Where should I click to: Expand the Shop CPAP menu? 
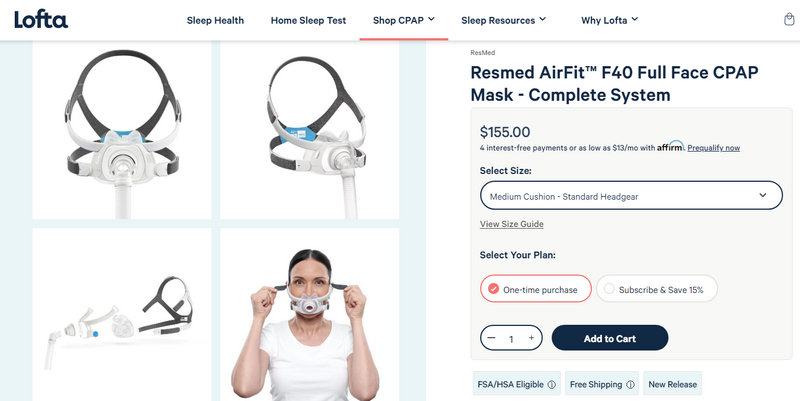pyautogui.click(x=404, y=20)
